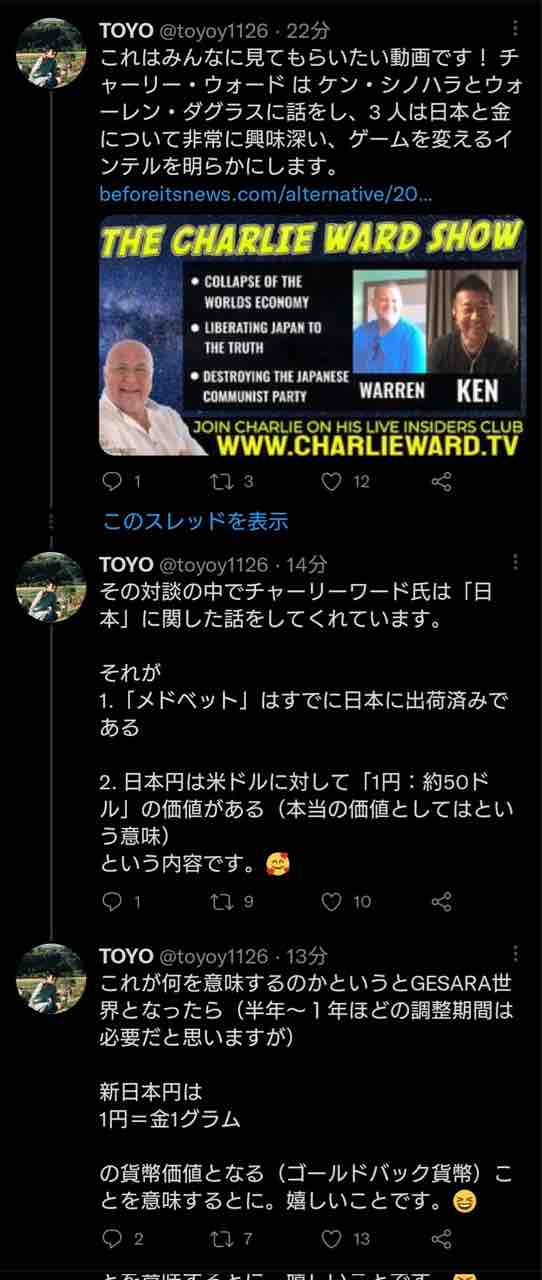Like the first tweet with 12 likes
Image resolution: width=542 pixels, height=1280 pixels.
tap(332, 482)
